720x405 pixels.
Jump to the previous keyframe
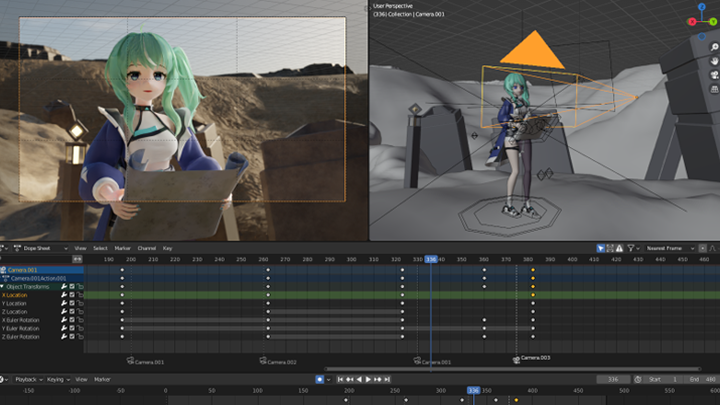350,379
